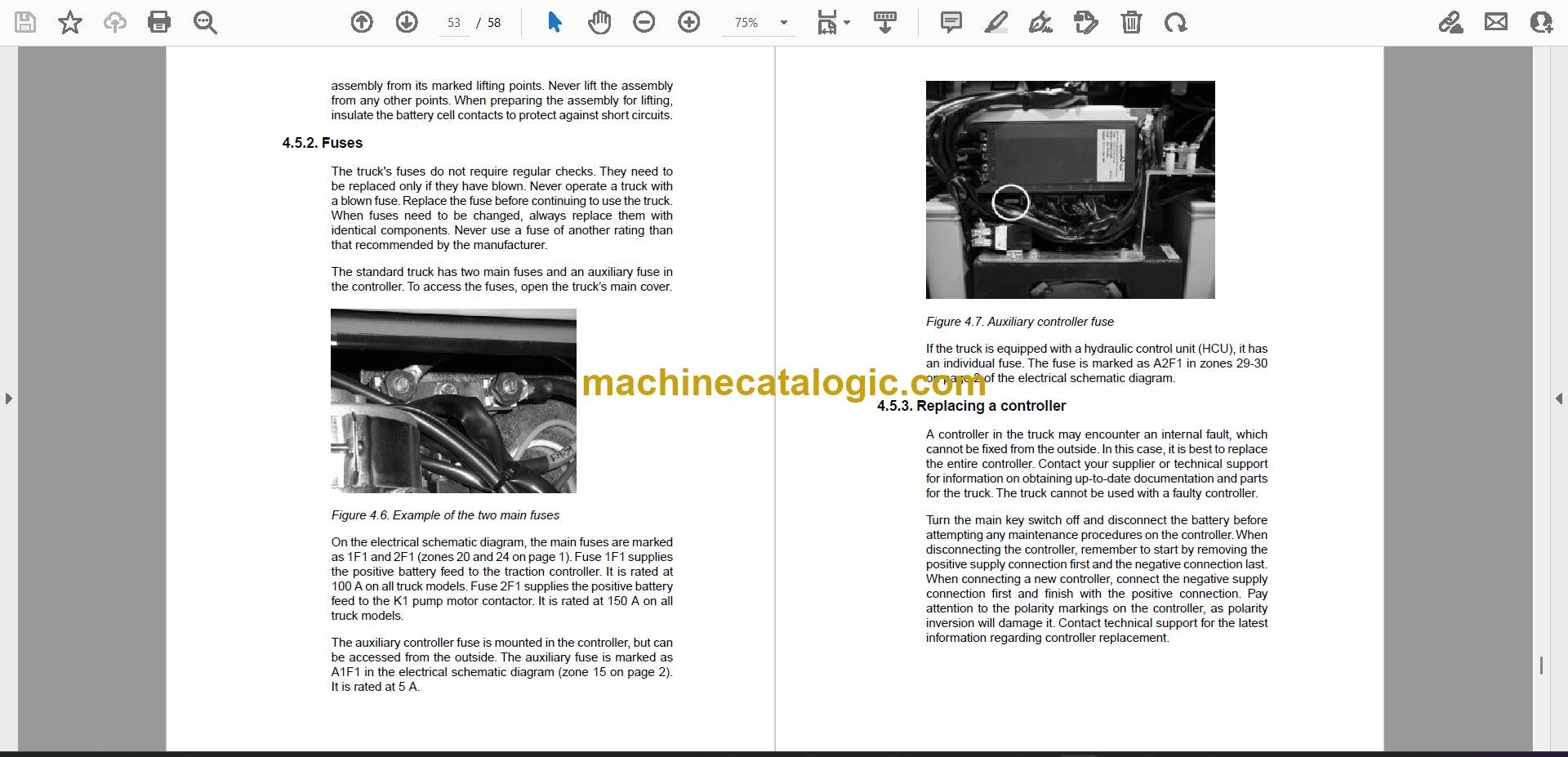Send file by email envelope icon

point(1496,22)
